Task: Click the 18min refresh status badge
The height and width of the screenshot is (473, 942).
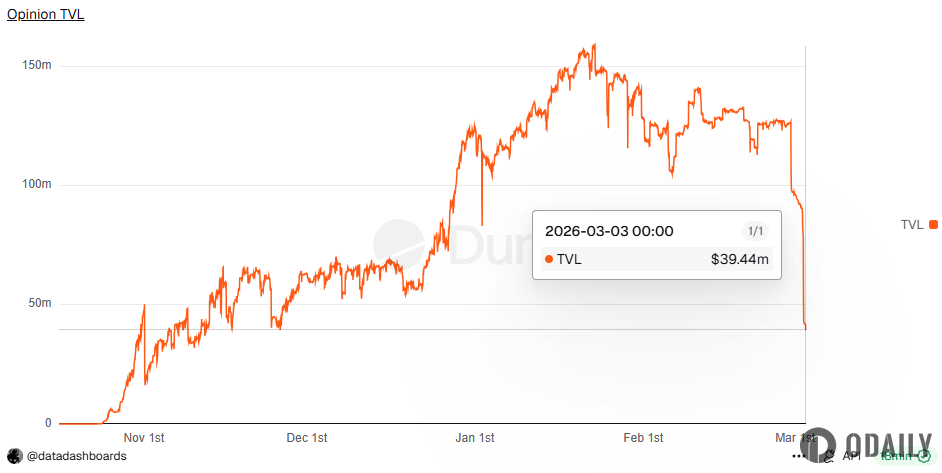Action: [x=898, y=456]
